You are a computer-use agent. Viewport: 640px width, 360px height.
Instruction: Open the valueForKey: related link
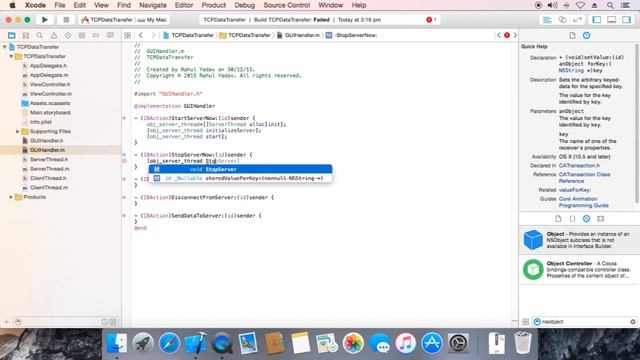coord(575,190)
